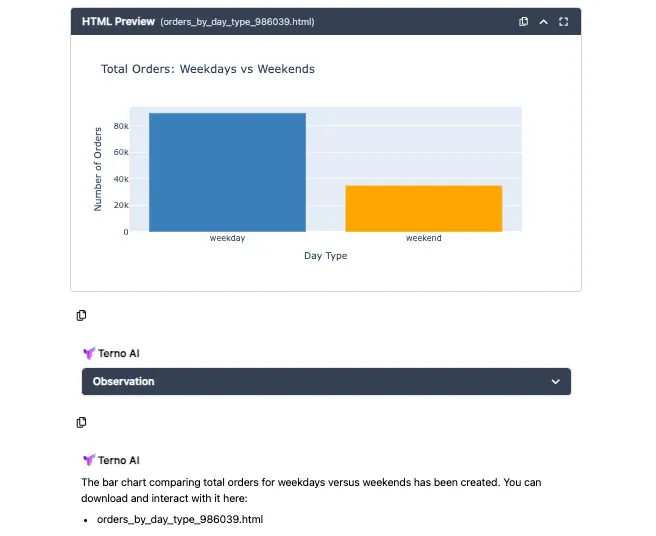The width and height of the screenshot is (656, 536).
Task: Expand the Observation section chevron
Action: 556,381
